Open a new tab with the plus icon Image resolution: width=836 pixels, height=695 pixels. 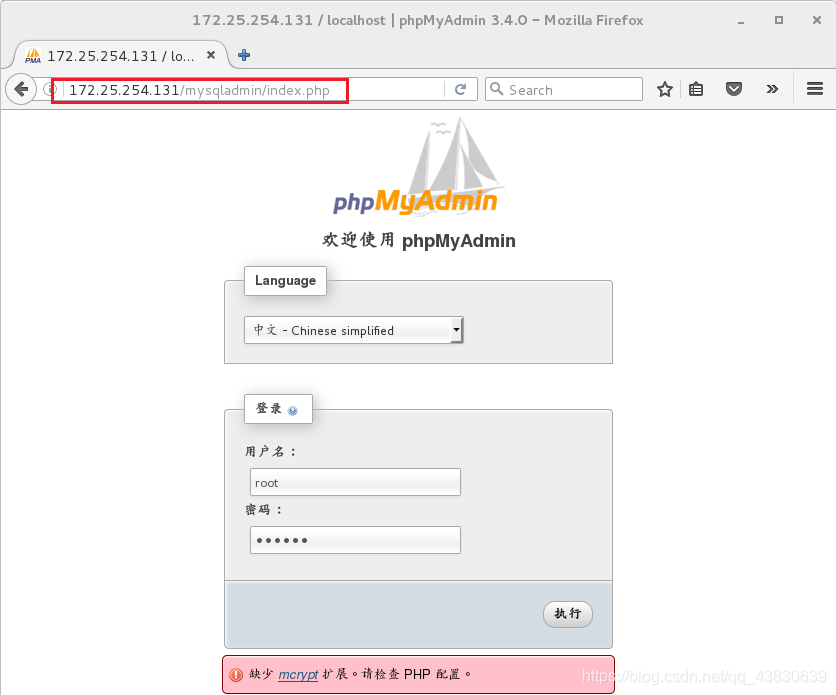[244, 55]
